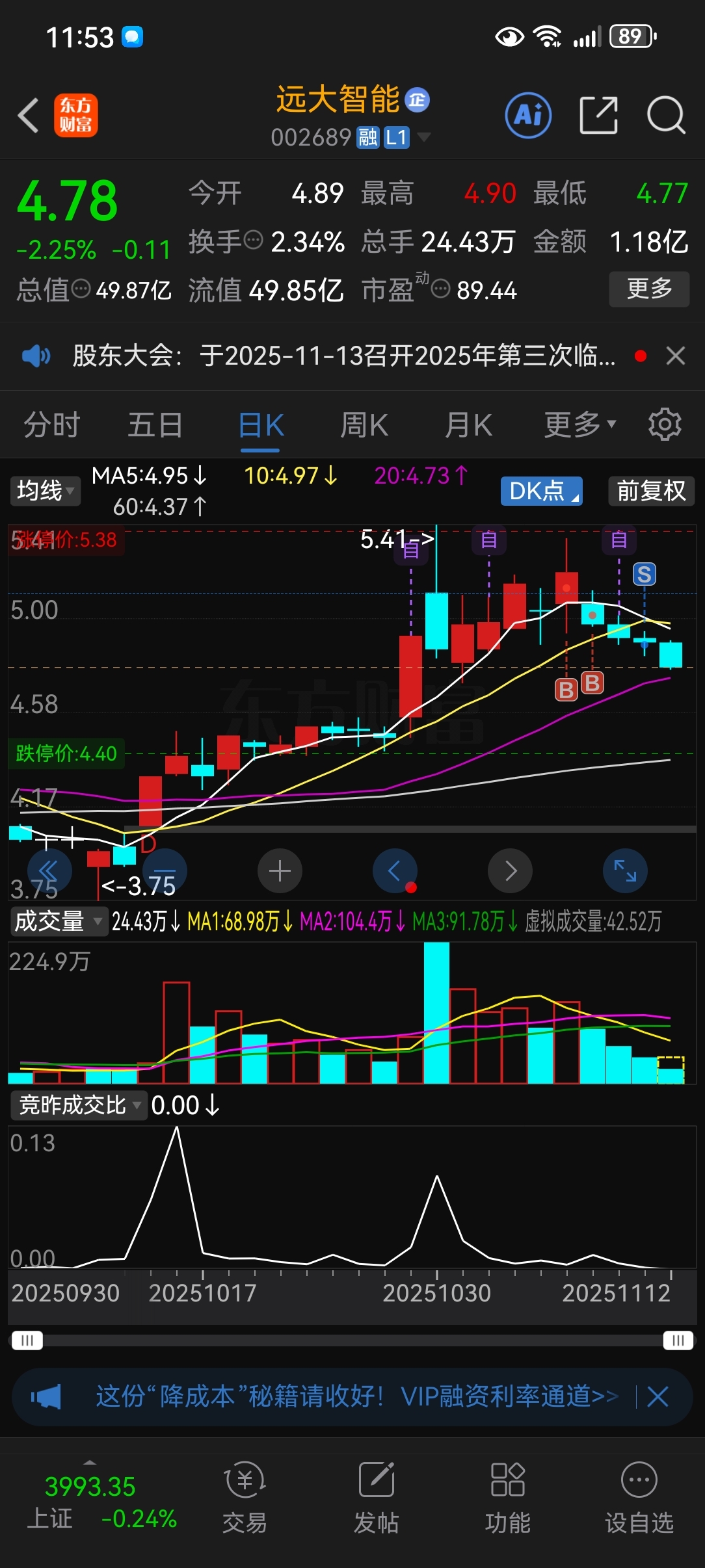The width and height of the screenshot is (705, 1568).
Task: Open 功能 functions button
Action: click(x=508, y=1499)
